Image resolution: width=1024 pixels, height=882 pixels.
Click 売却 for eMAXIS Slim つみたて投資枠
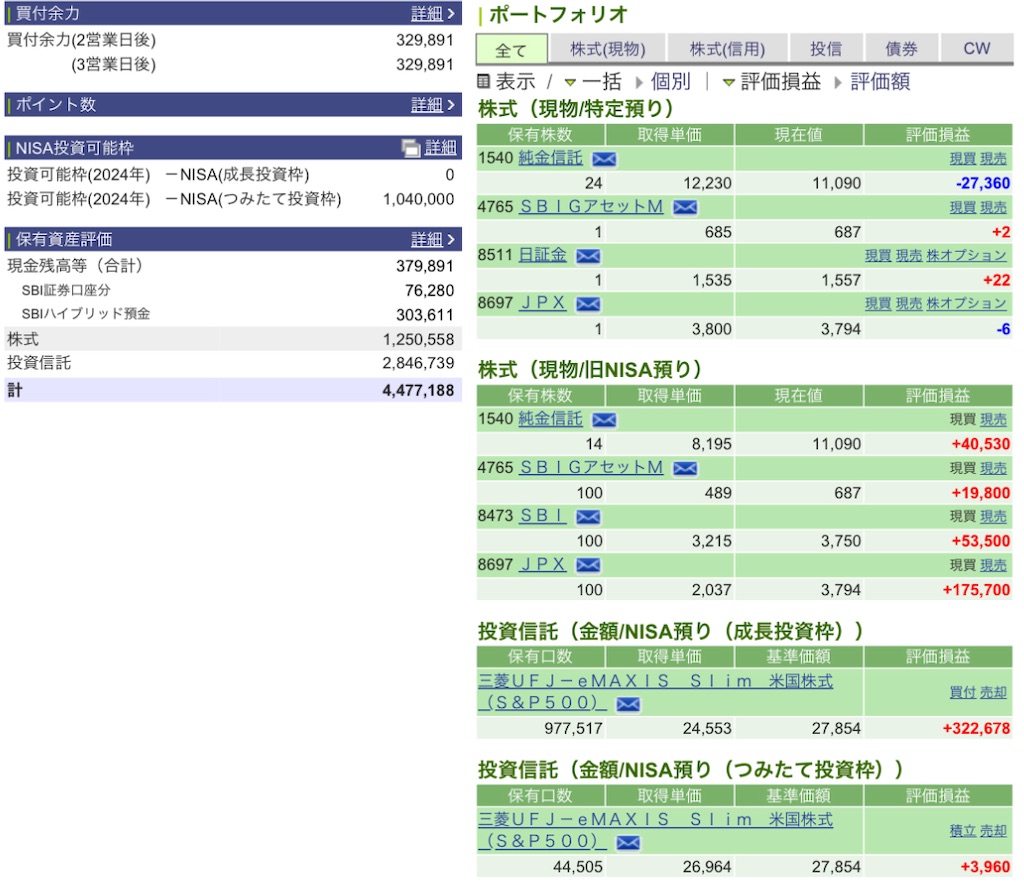993,830
